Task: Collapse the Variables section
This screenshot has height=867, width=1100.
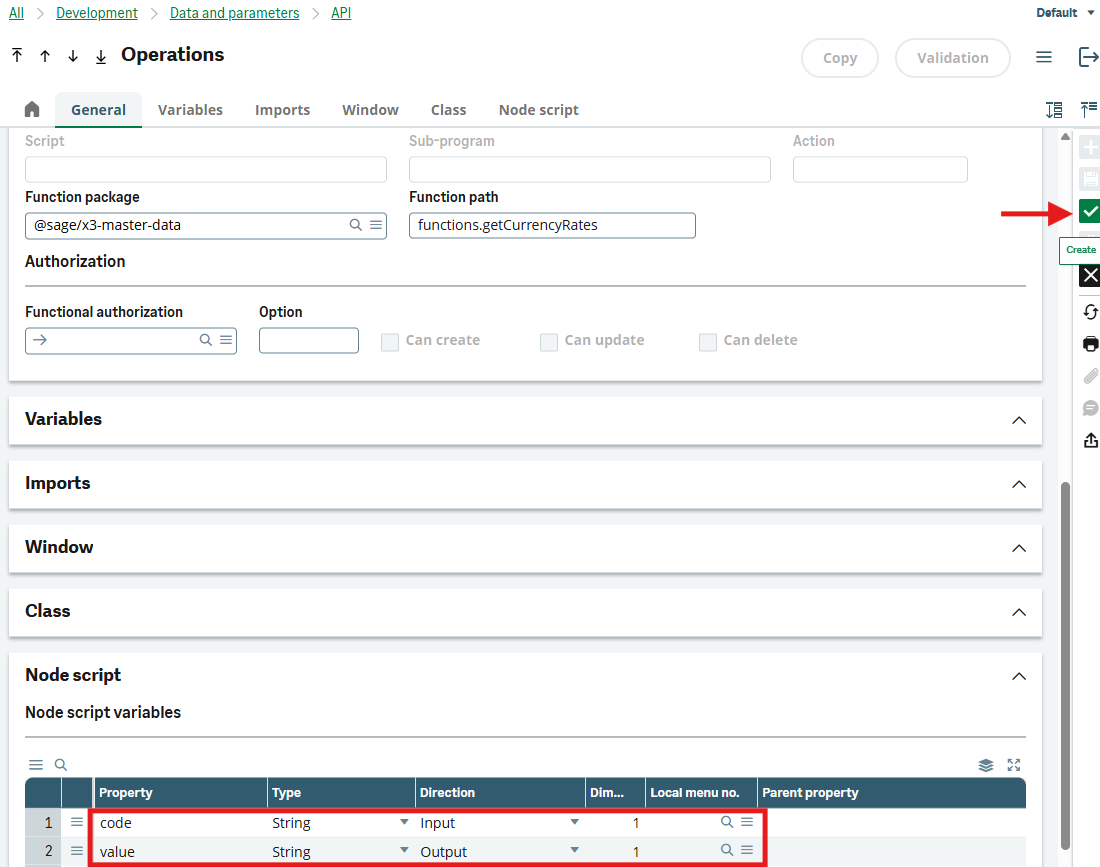Action: click(1019, 420)
